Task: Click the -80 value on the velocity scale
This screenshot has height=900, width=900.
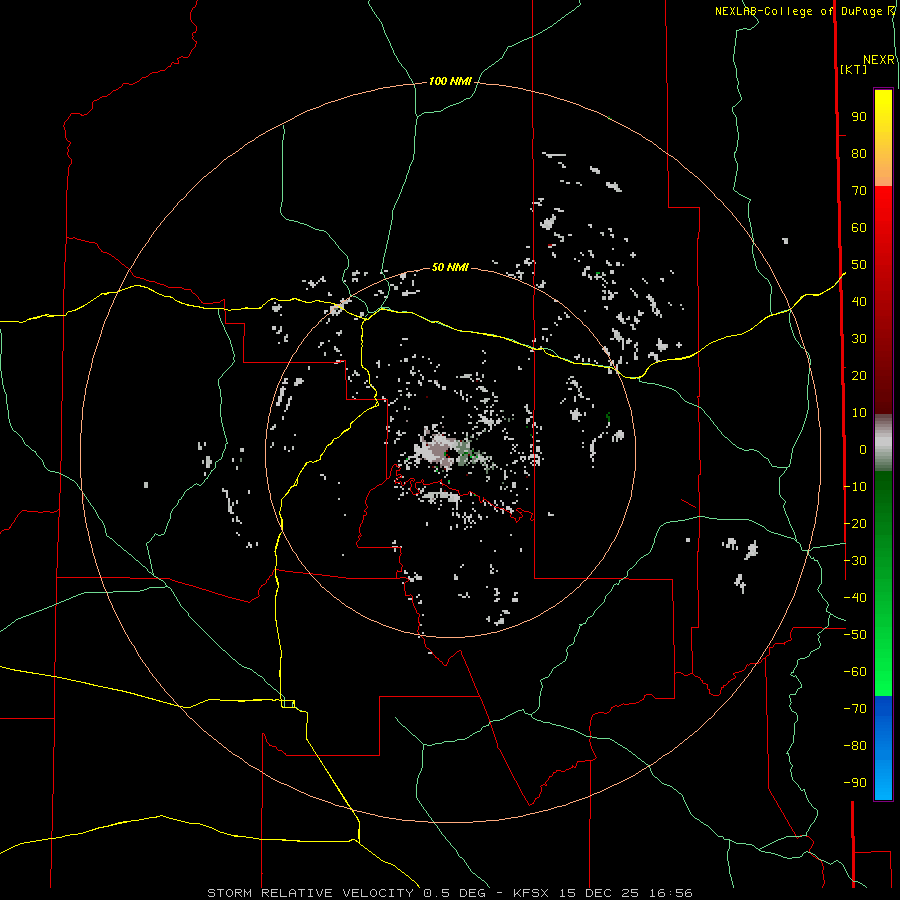Action: (x=855, y=746)
